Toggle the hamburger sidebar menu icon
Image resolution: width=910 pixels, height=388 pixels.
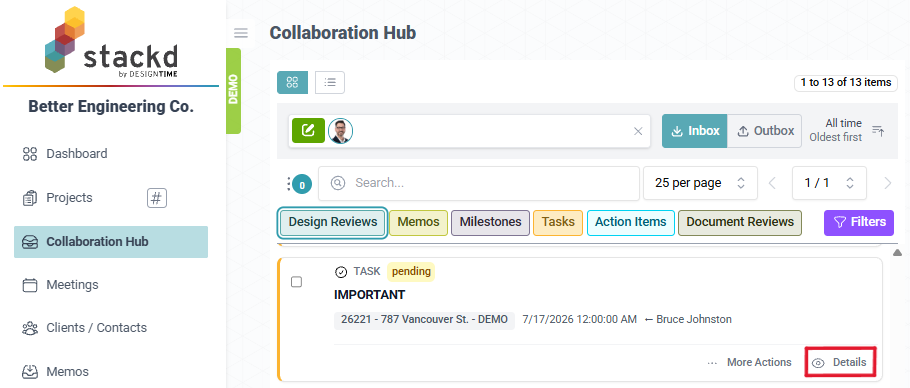[241, 33]
